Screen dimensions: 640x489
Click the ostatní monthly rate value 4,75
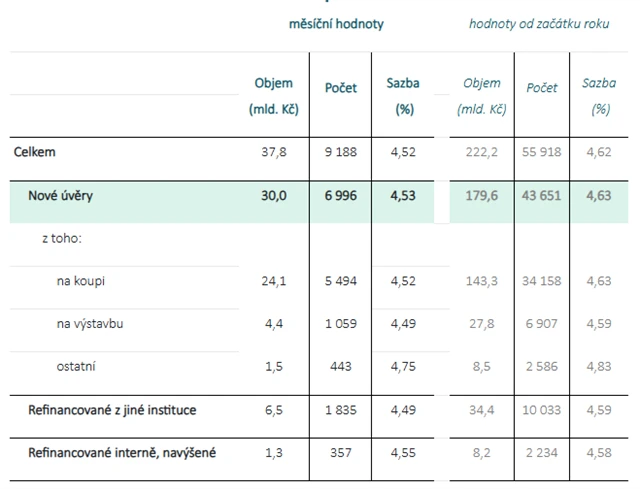[404, 367]
